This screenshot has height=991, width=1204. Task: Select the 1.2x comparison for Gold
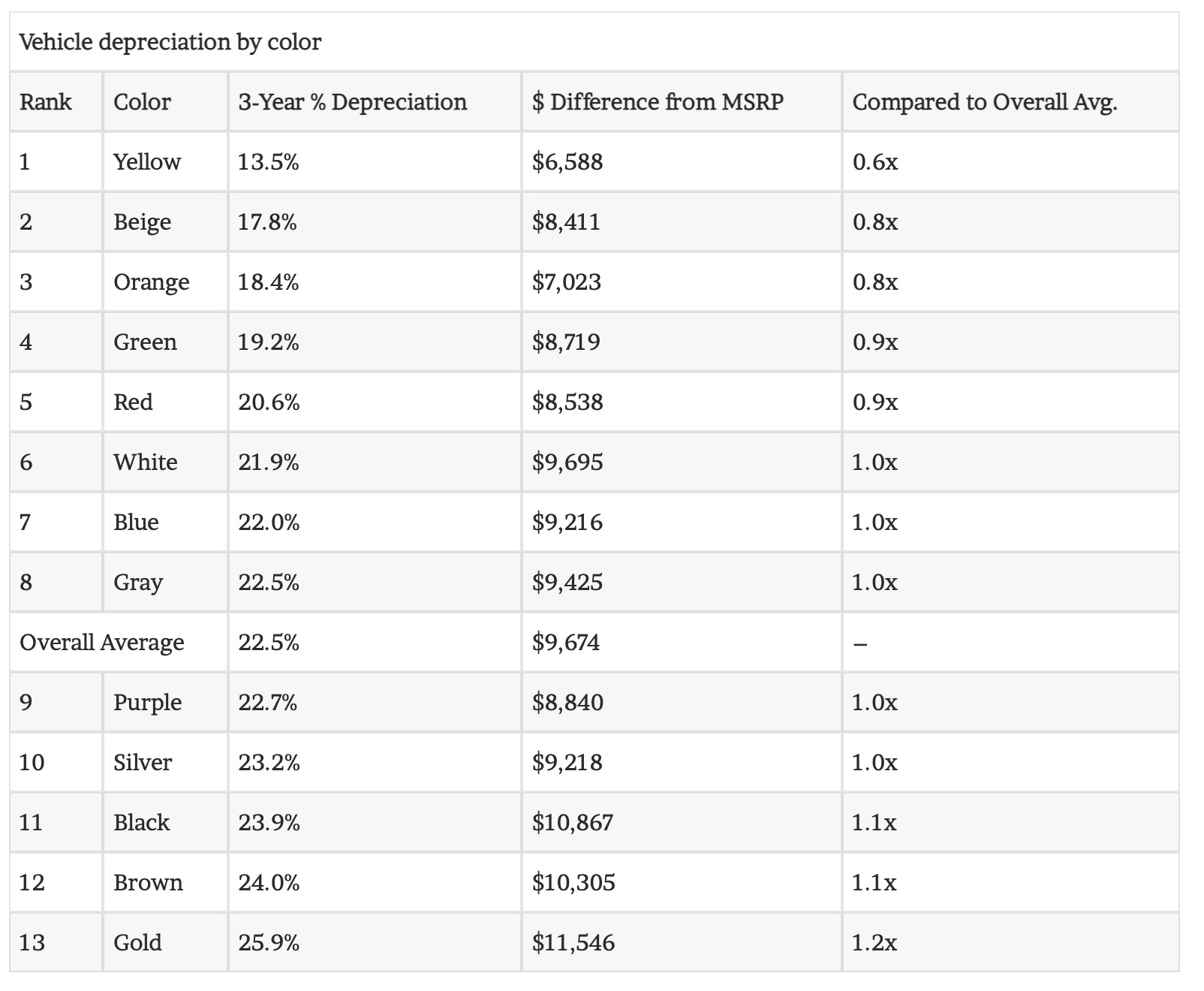[874, 943]
